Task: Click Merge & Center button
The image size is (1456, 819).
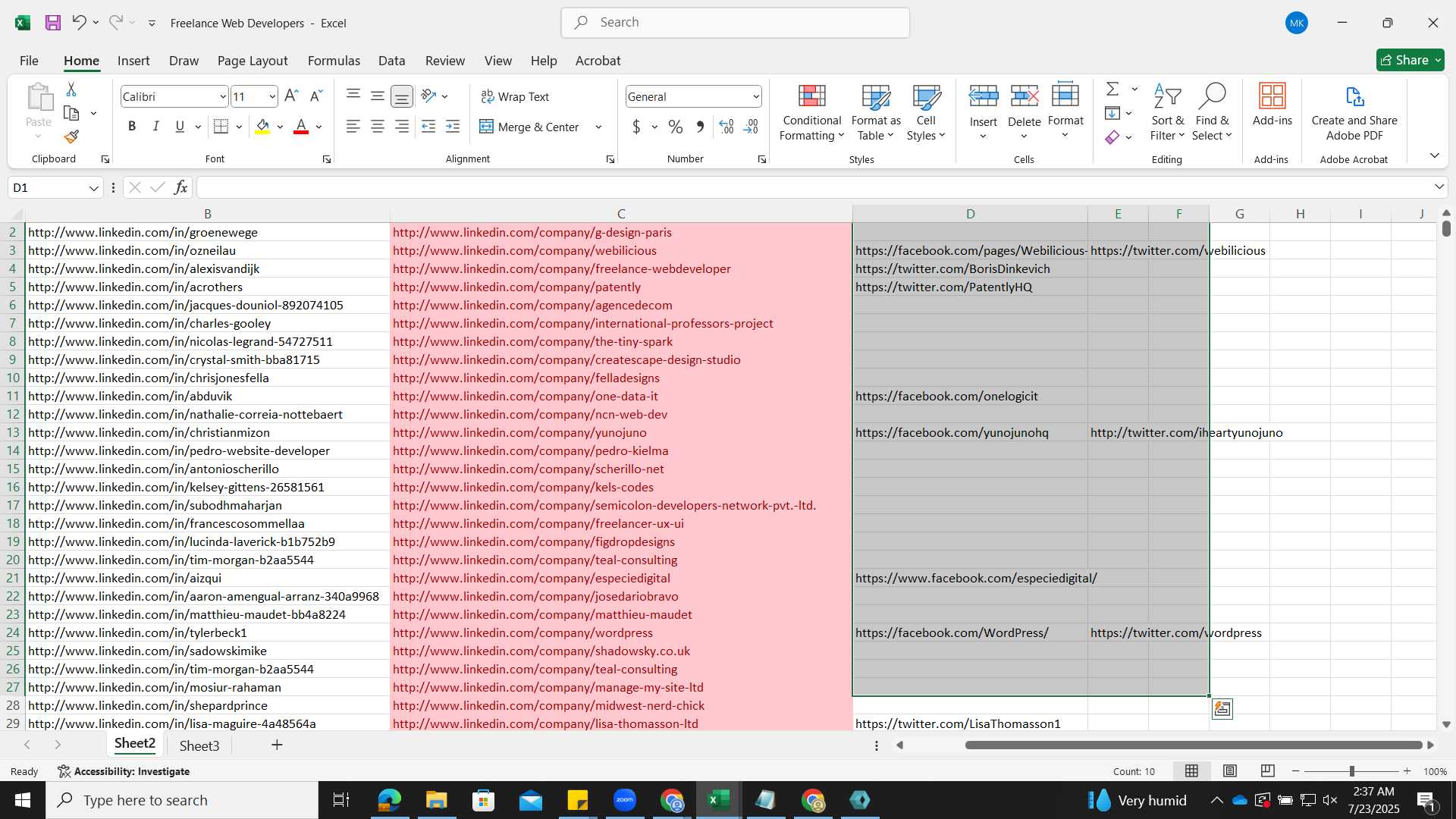Action: [x=530, y=127]
